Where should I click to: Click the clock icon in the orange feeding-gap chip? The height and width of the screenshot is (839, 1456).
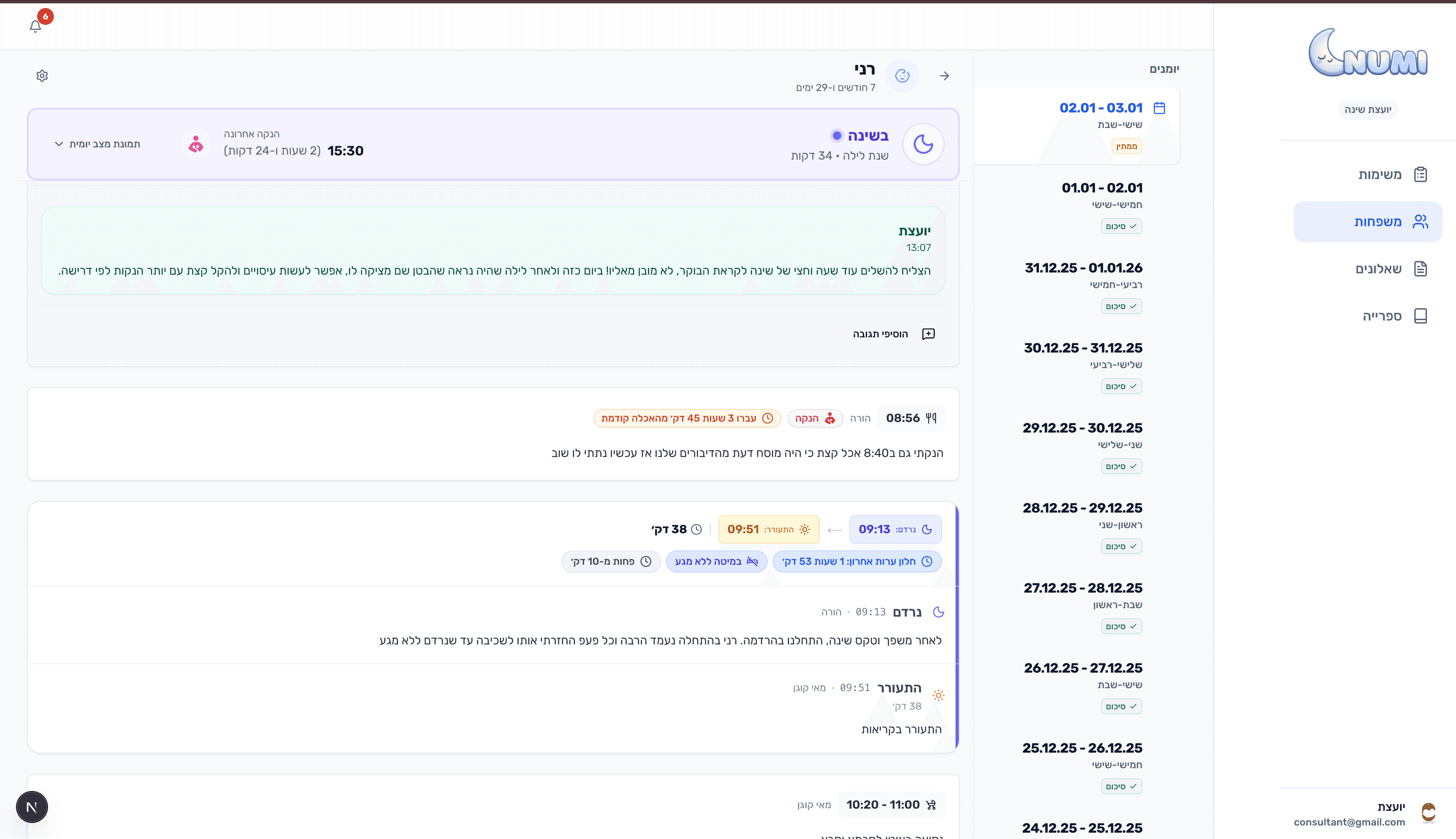click(768, 418)
